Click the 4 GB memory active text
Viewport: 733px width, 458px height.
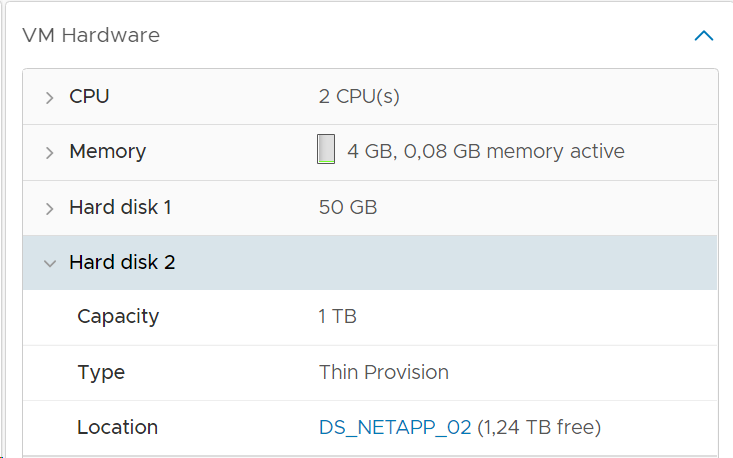pyautogui.click(x=486, y=152)
